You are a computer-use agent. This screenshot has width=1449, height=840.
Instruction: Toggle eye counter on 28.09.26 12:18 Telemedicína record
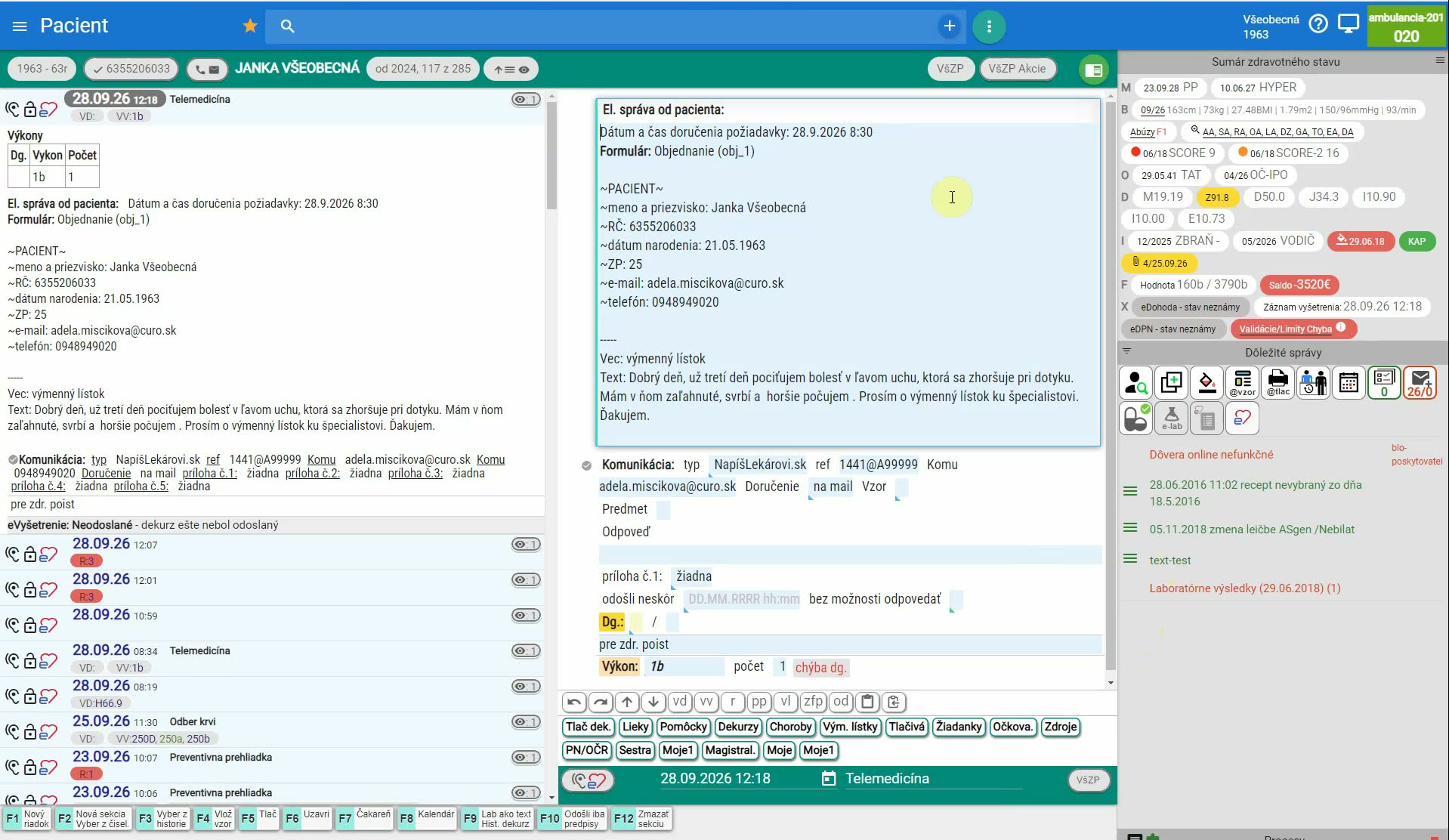pos(526,100)
